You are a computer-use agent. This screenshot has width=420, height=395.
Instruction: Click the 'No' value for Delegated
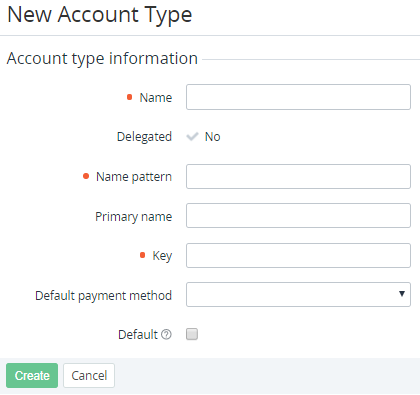pos(212,137)
